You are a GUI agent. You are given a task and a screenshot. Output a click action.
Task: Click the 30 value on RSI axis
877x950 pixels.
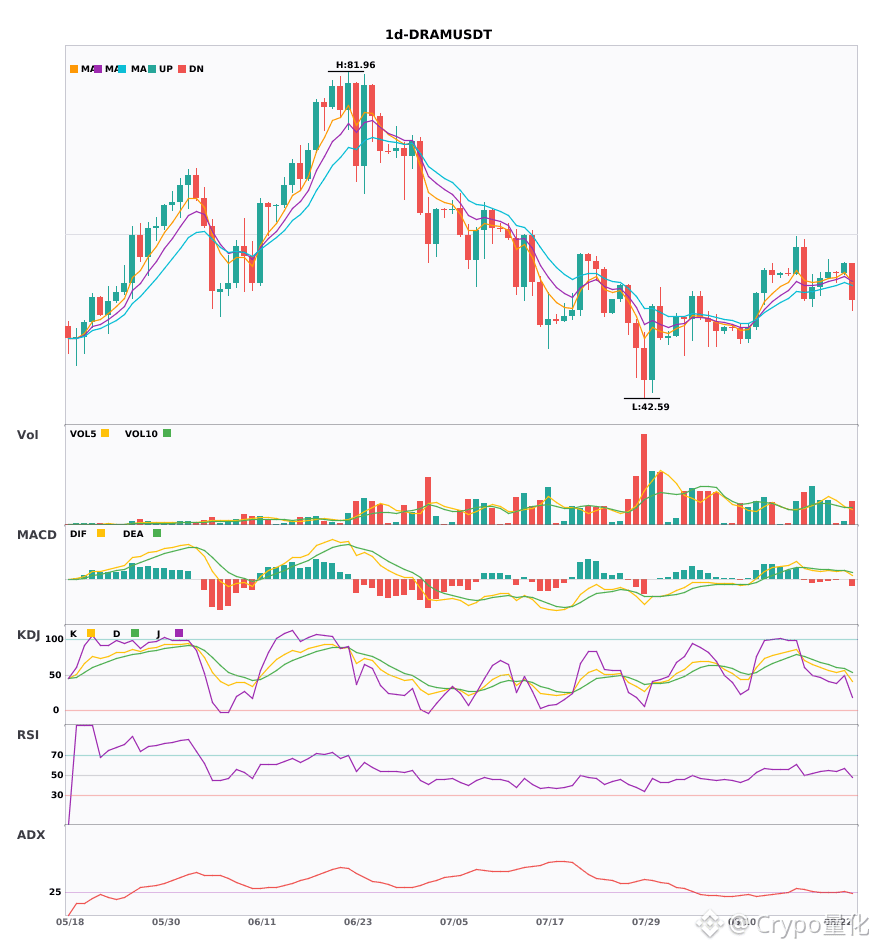(x=58, y=795)
